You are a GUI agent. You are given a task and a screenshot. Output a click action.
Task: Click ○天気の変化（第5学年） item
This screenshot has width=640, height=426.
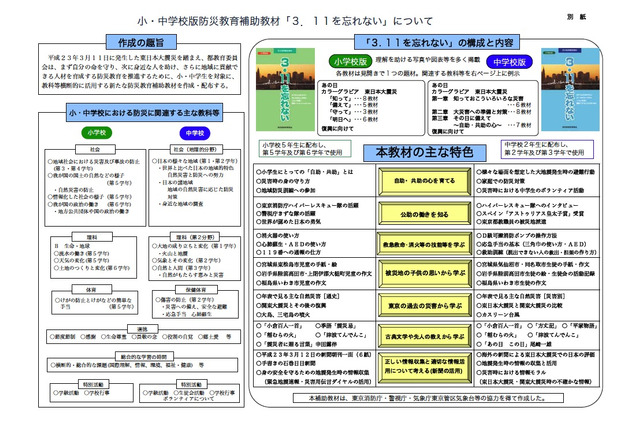point(81,260)
